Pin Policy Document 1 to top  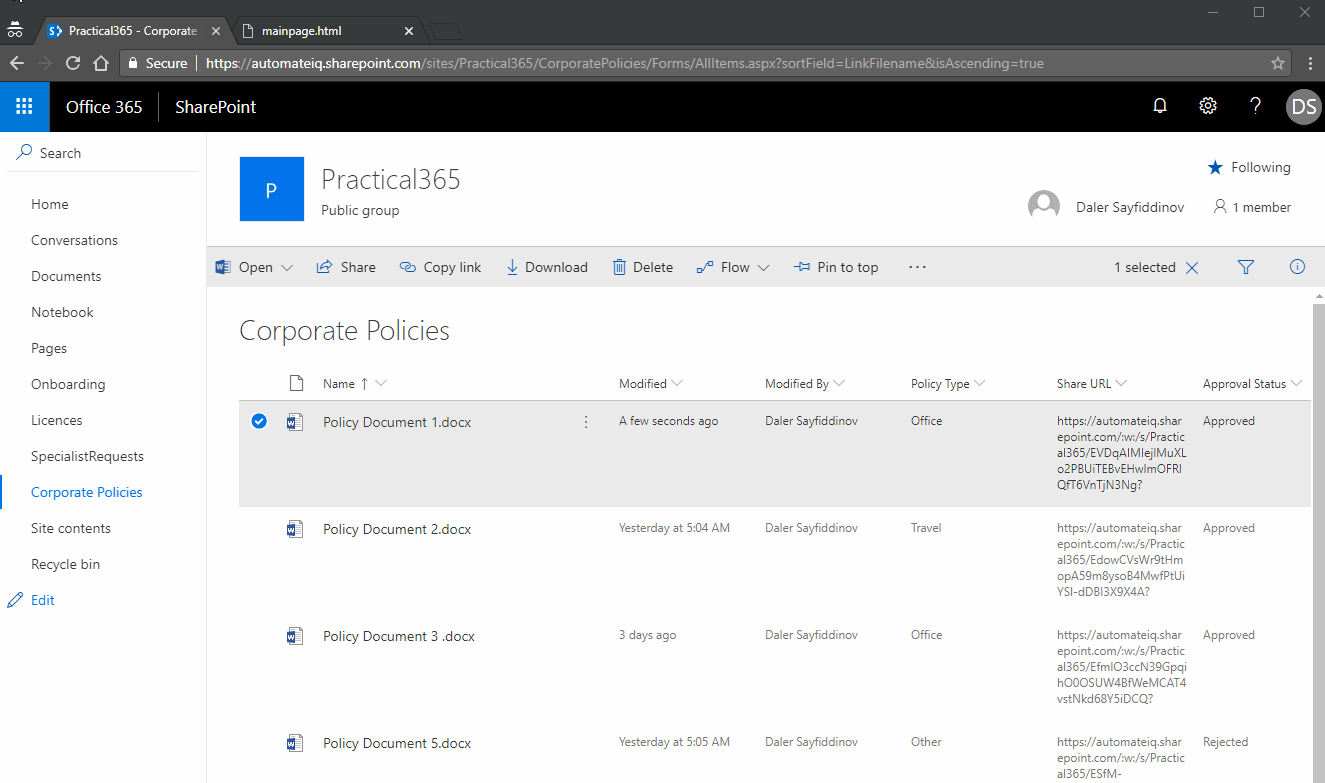point(836,267)
